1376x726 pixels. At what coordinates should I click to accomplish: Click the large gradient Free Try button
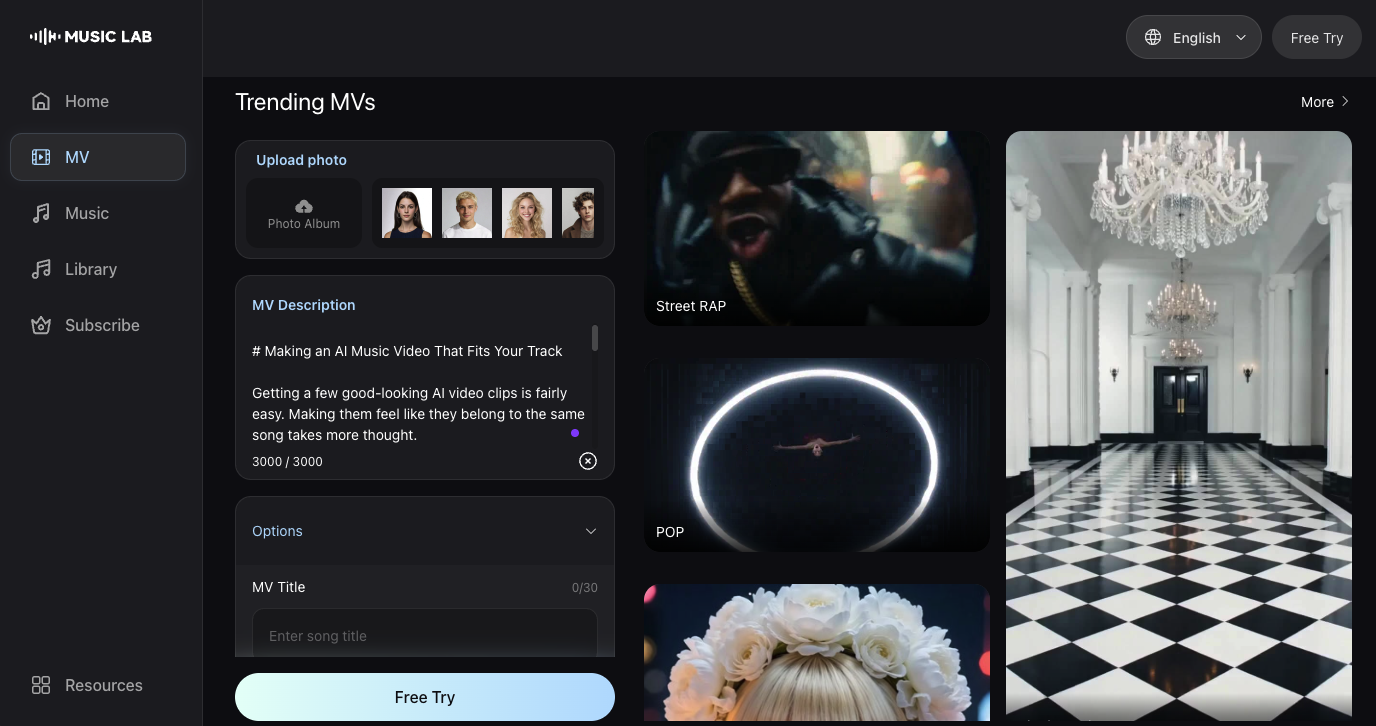[425, 697]
